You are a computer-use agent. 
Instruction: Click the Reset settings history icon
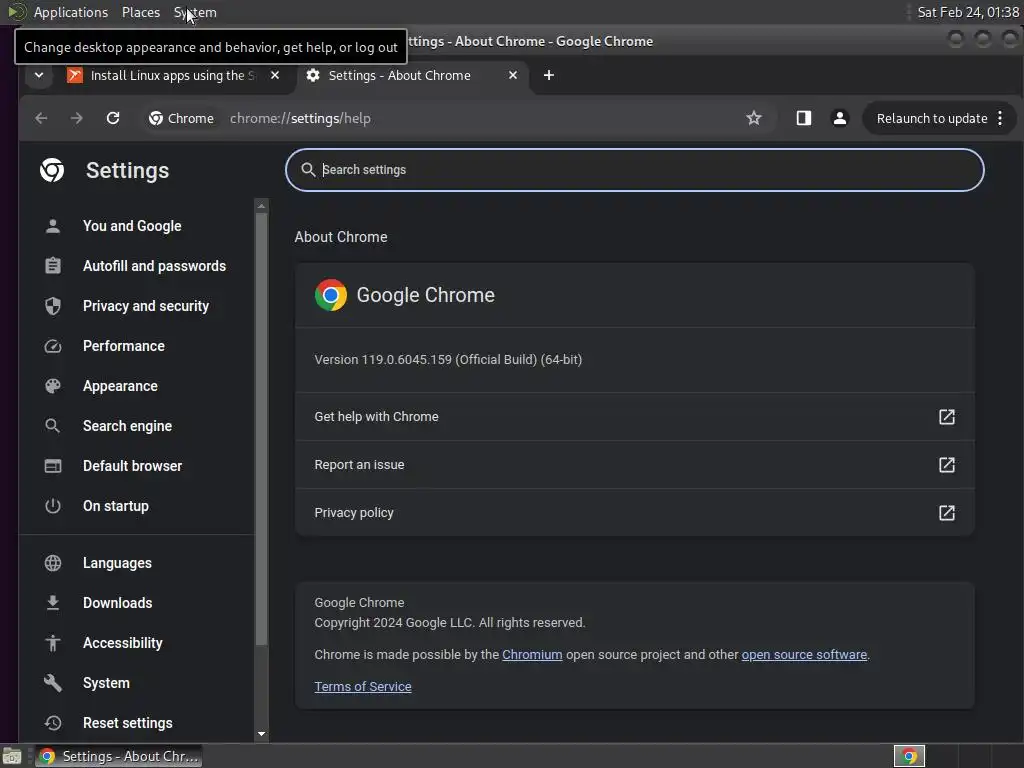(x=53, y=723)
